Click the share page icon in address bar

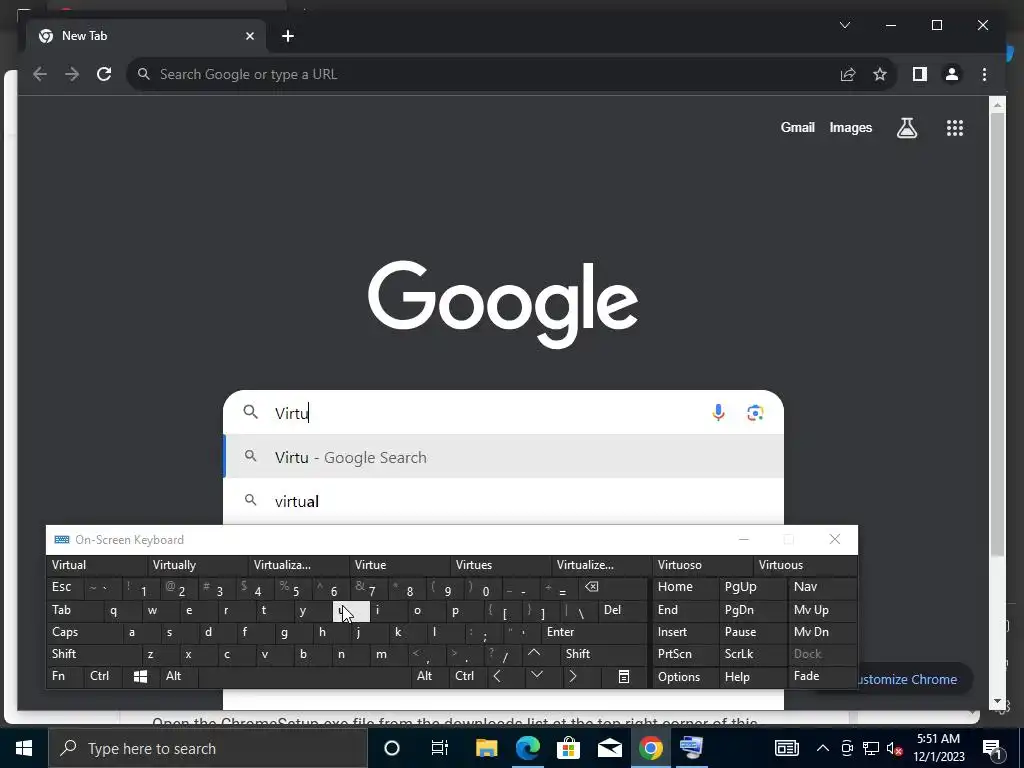point(848,74)
